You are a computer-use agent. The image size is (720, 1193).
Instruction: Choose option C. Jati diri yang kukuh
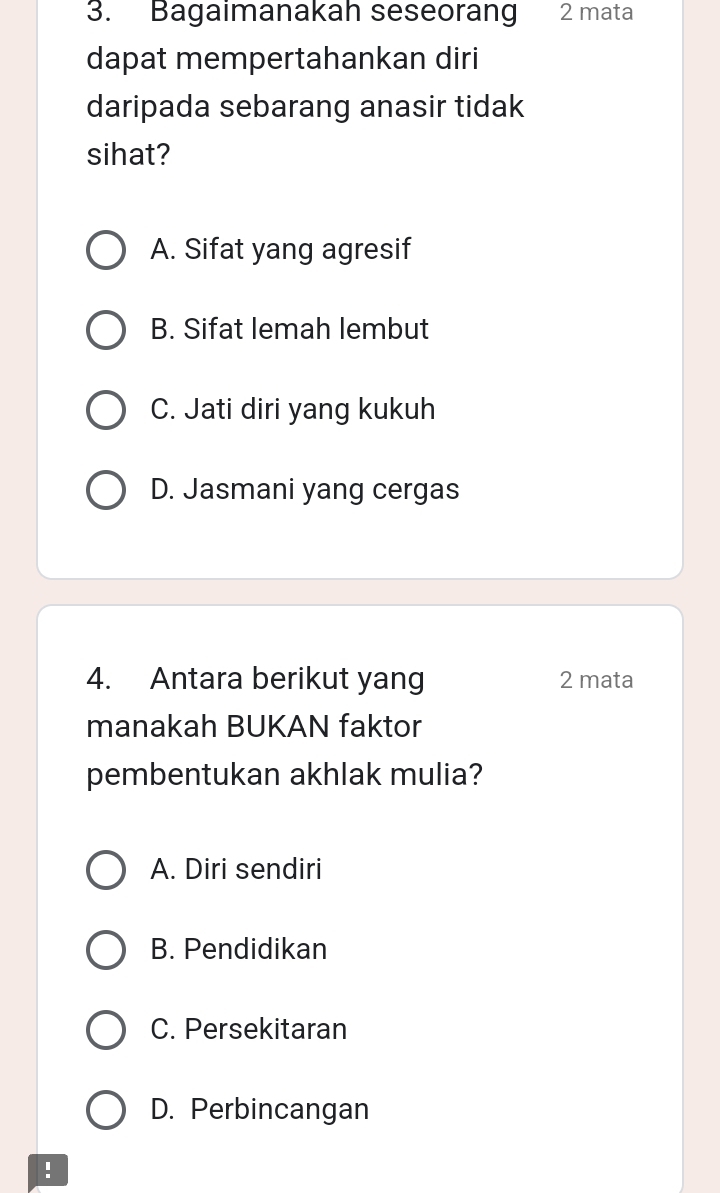293,409
